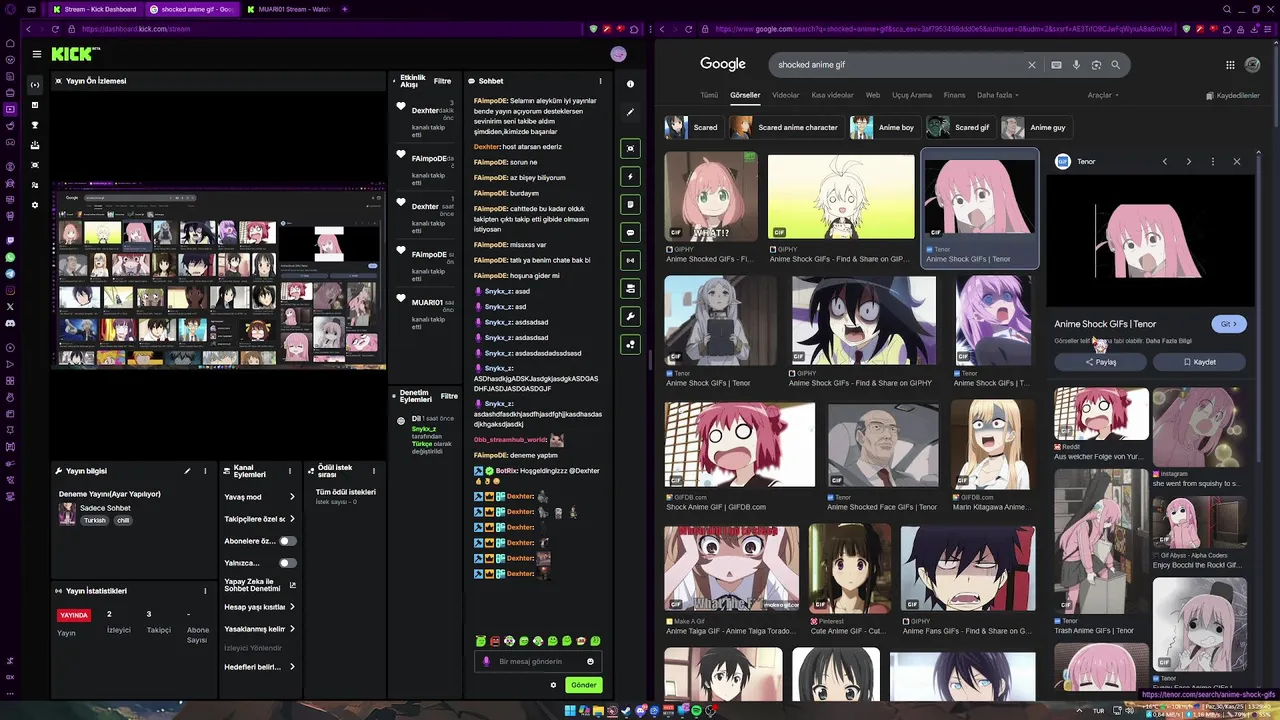1280x720 pixels.
Task: Open Sohbet panel three-dot menu
Action: click(600, 81)
